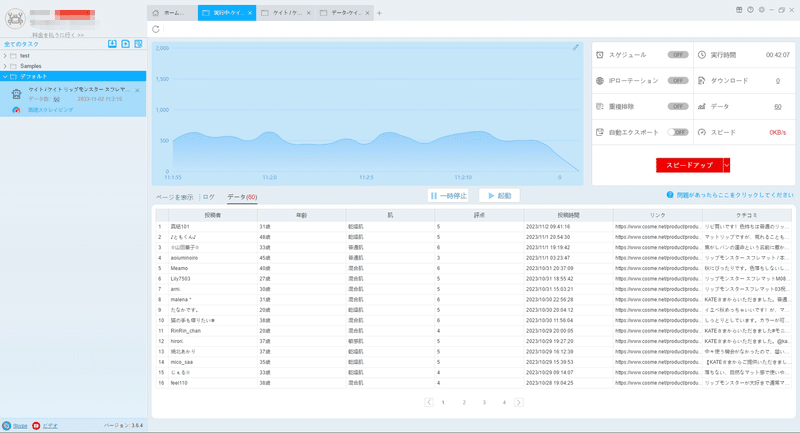Click the icon beside 自動エクスポート
This screenshot has height=433, width=800.
click(x=600, y=132)
